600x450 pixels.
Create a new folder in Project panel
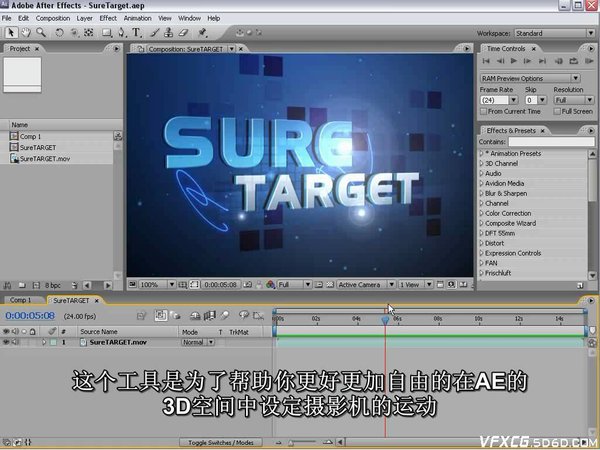[x=22, y=285]
